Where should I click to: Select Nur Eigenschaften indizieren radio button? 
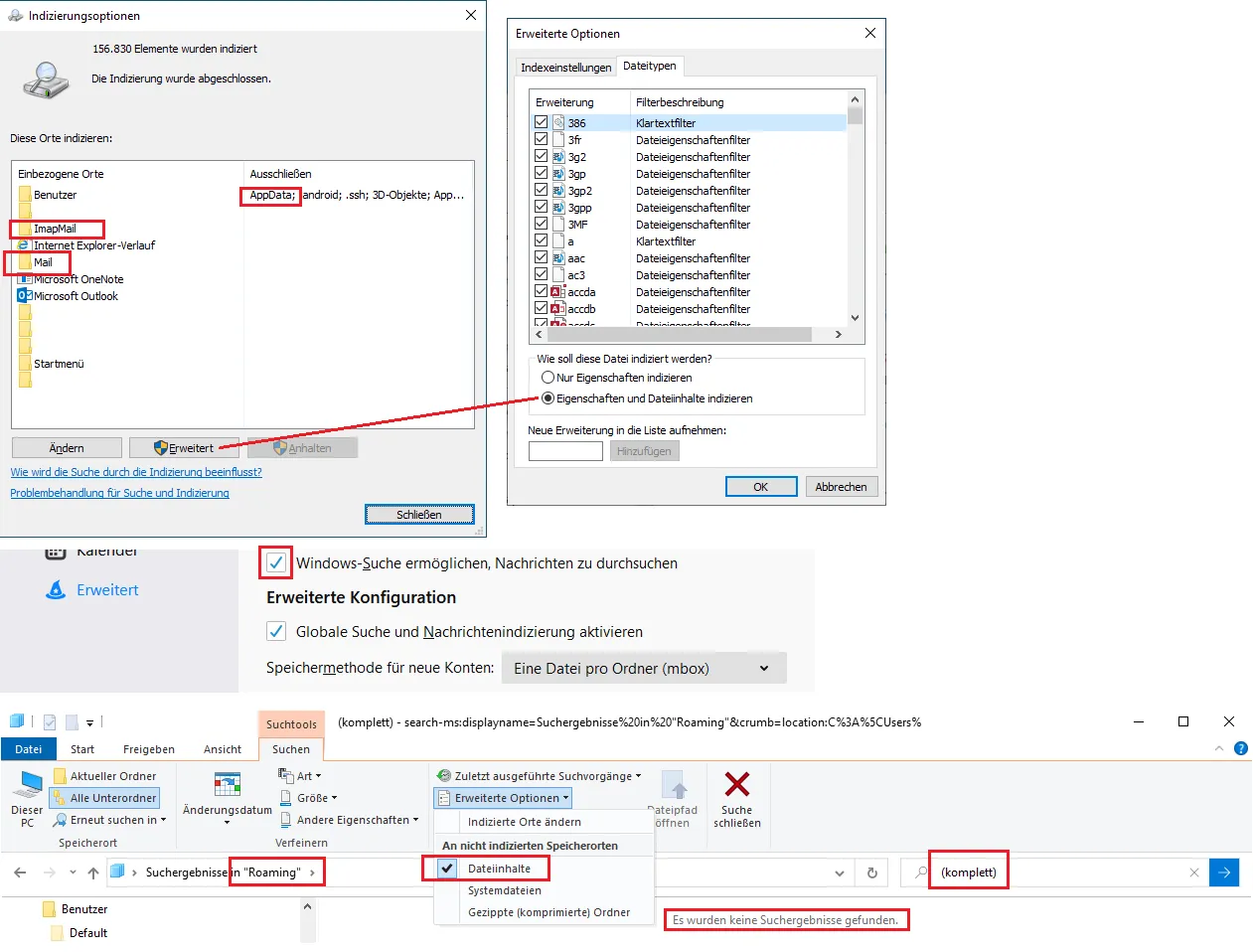(x=548, y=378)
